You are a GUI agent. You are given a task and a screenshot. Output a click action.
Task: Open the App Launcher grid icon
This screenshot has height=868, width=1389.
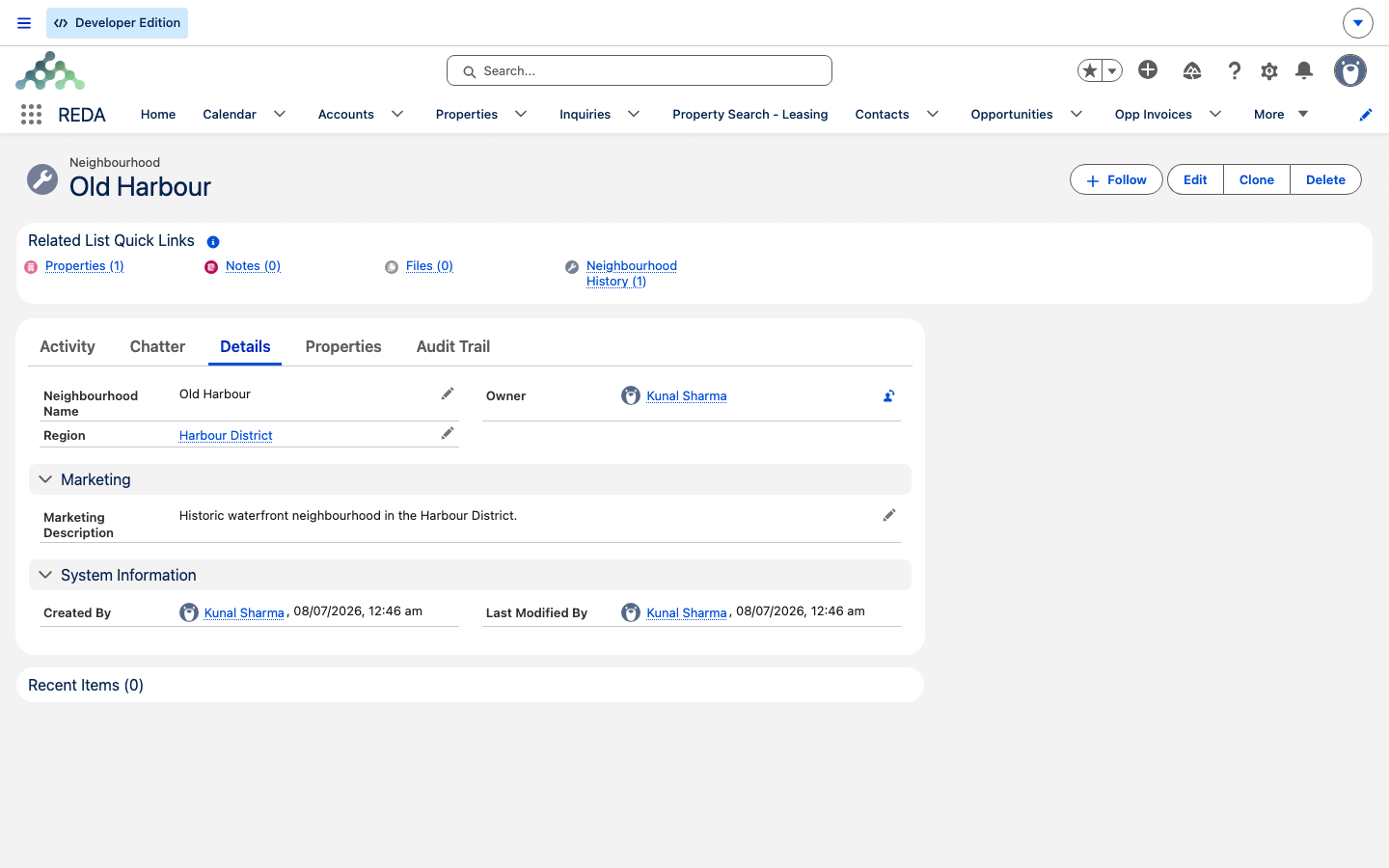pos(31,115)
